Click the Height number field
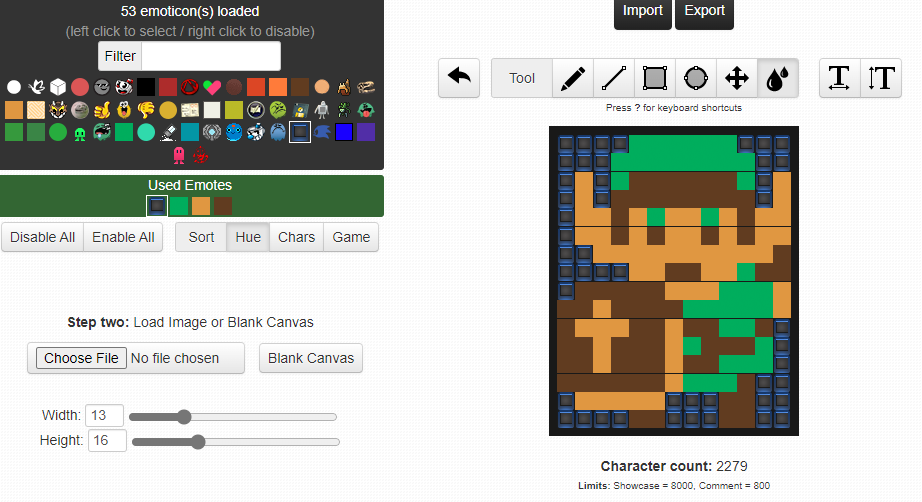922x502 pixels. coord(107,440)
